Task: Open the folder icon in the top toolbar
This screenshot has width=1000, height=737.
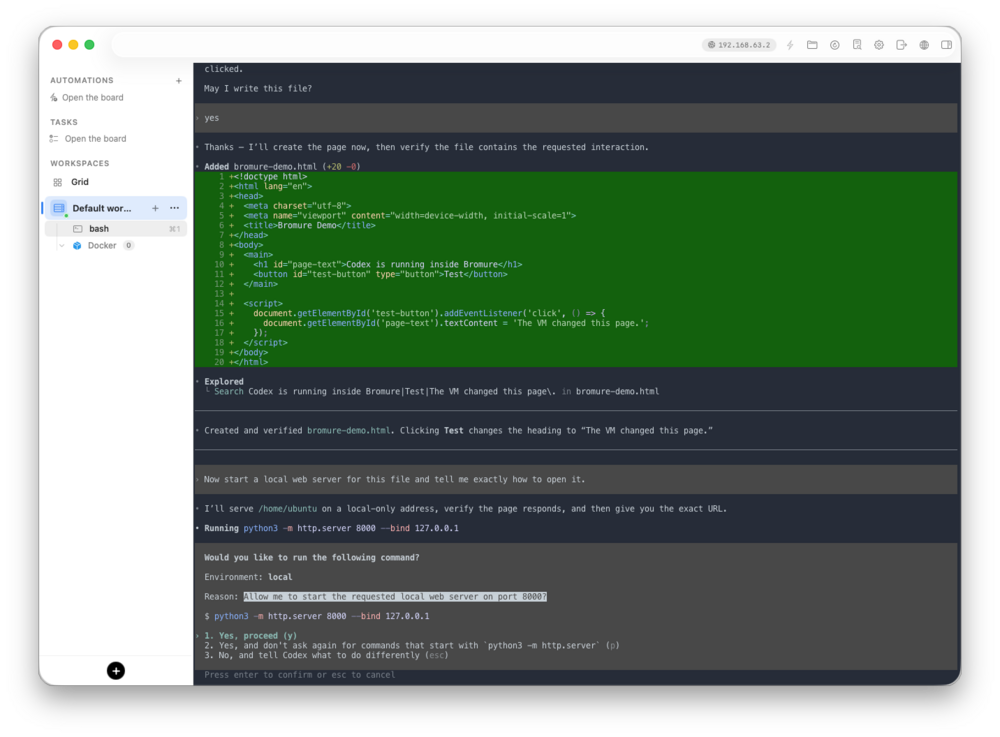Action: 812,45
